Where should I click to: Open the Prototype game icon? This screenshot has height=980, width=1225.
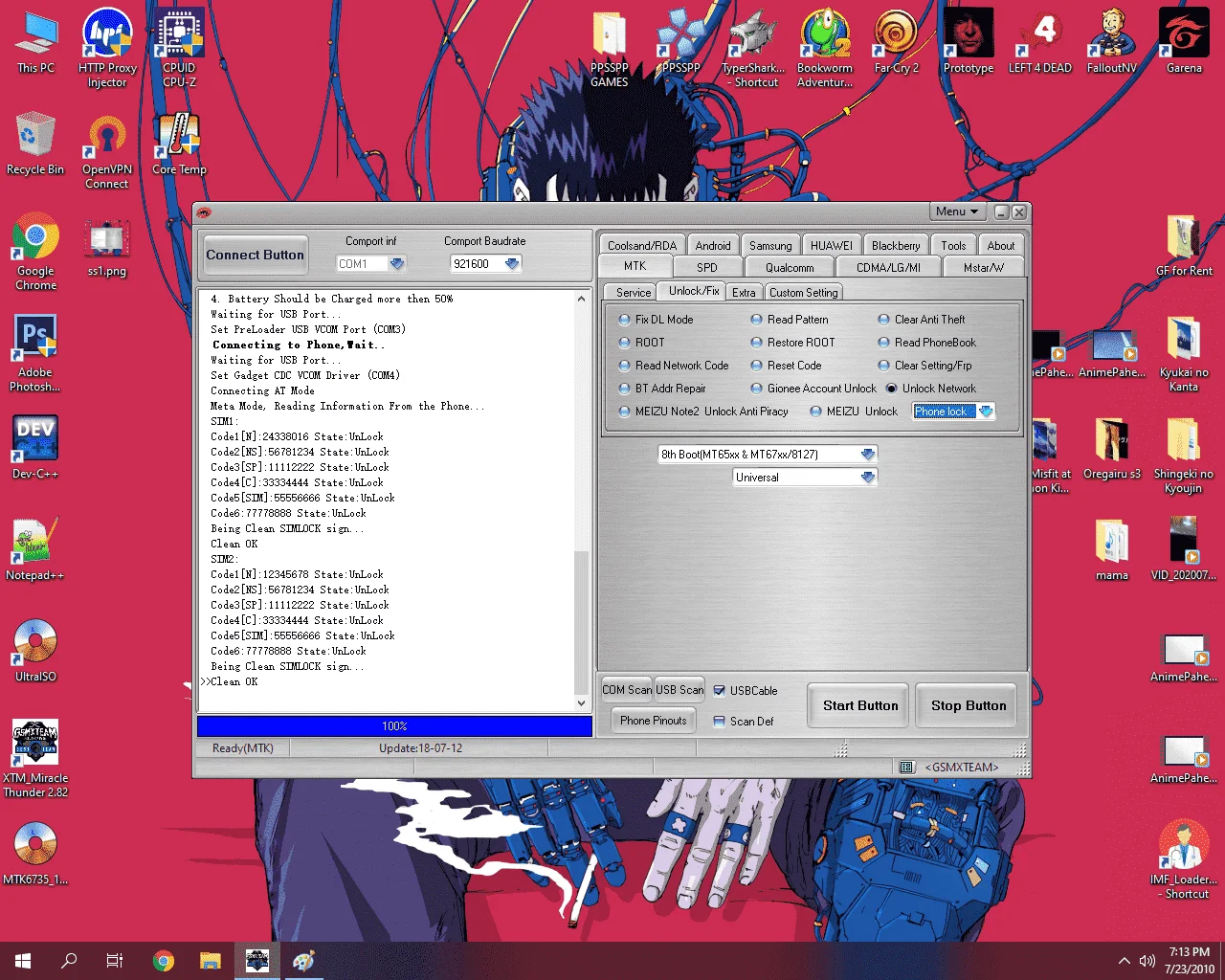click(969, 42)
